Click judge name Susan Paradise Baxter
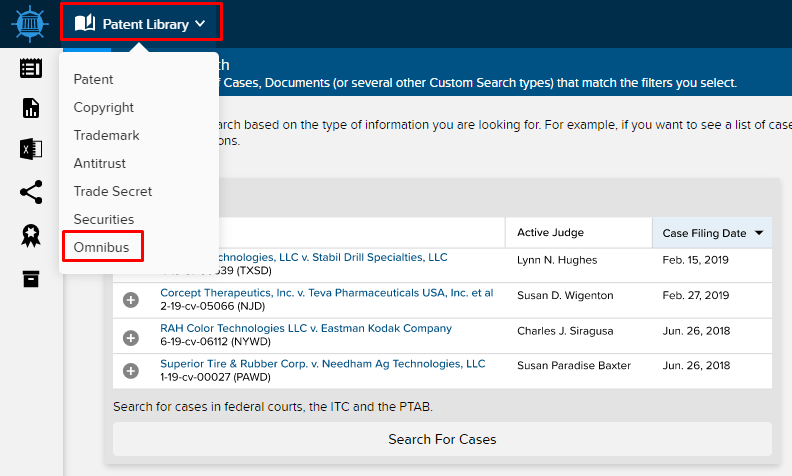Screen dimensions: 792x476 [574, 365]
